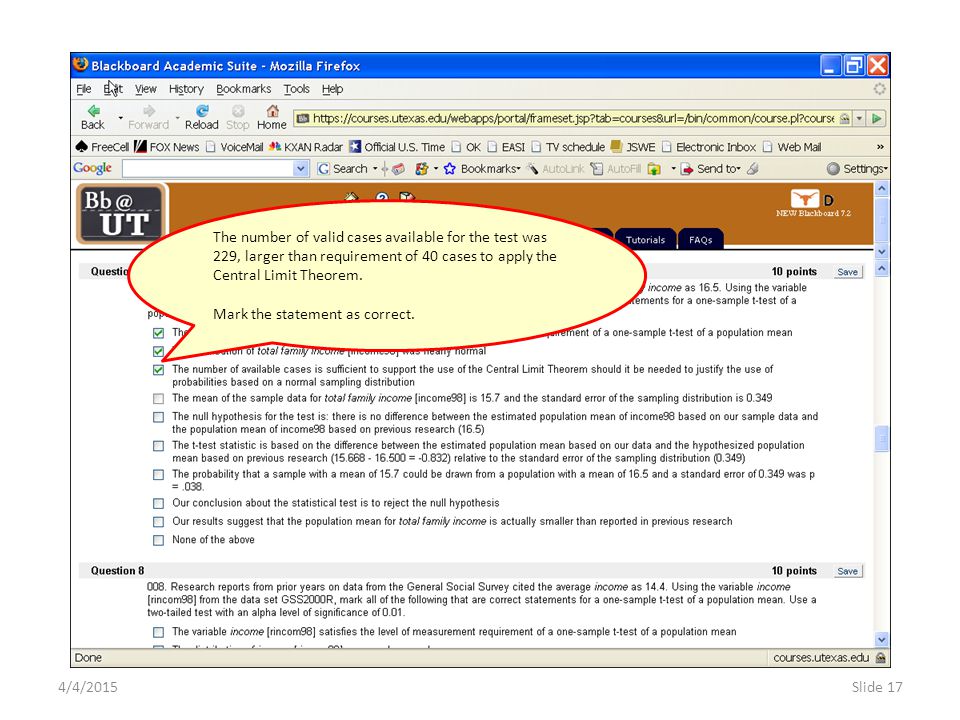
Task: Open the Send to dropdown arrow
Action: pos(738,168)
